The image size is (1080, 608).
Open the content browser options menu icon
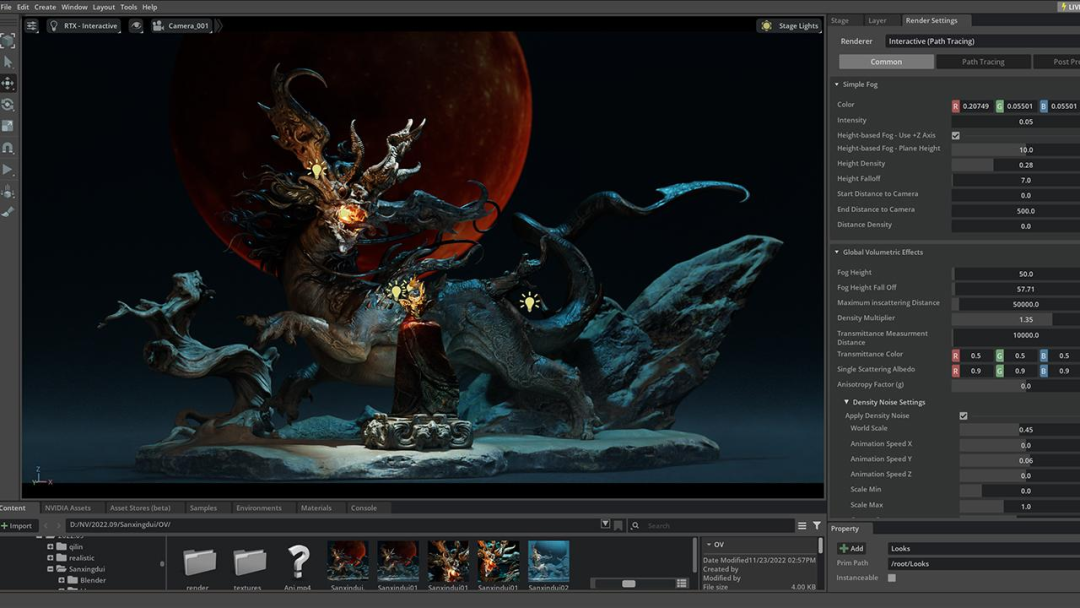(x=802, y=525)
